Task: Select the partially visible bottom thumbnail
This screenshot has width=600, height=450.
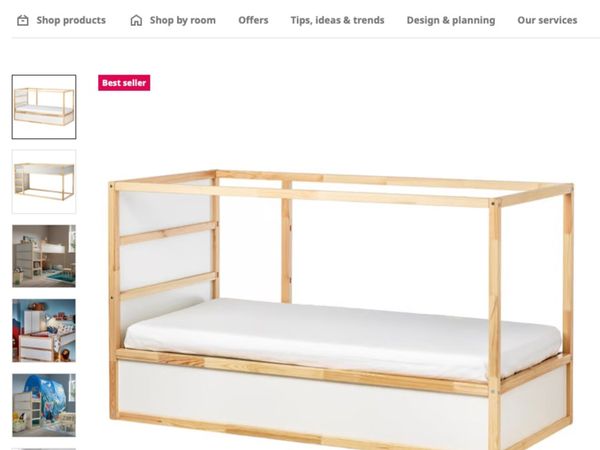Action: click(44, 449)
